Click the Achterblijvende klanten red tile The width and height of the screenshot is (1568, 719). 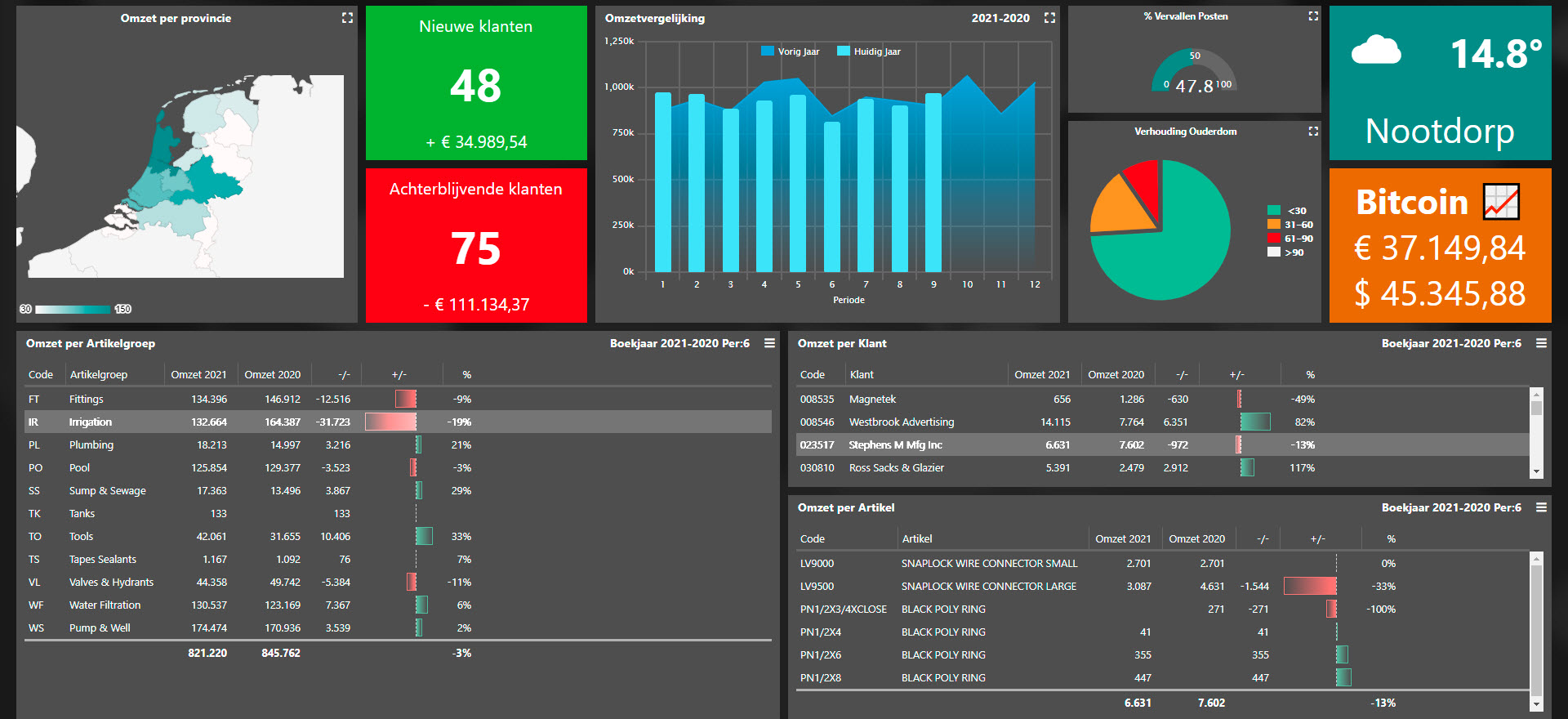coord(476,246)
